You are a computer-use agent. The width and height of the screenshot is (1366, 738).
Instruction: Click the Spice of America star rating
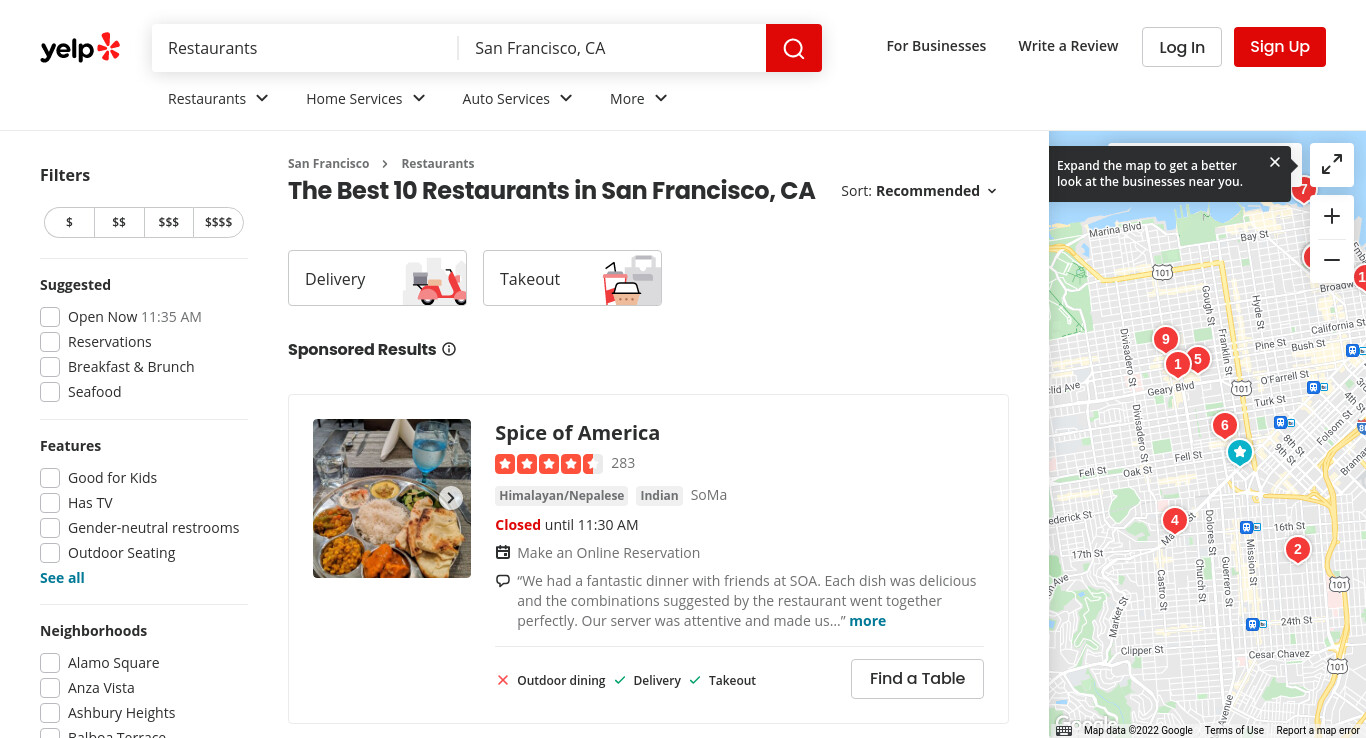click(x=549, y=464)
